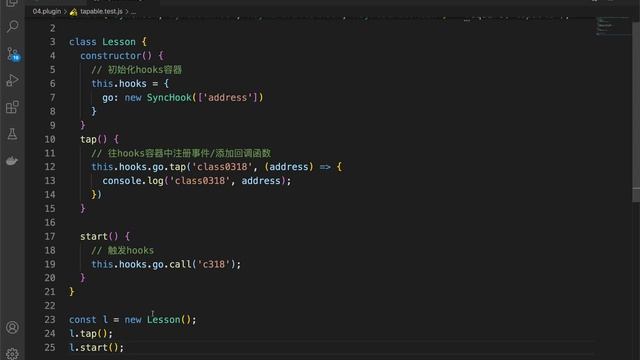Click the 04.plugin breadcrumb
Viewport: 640px width, 360px height.
(x=47, y=11)
